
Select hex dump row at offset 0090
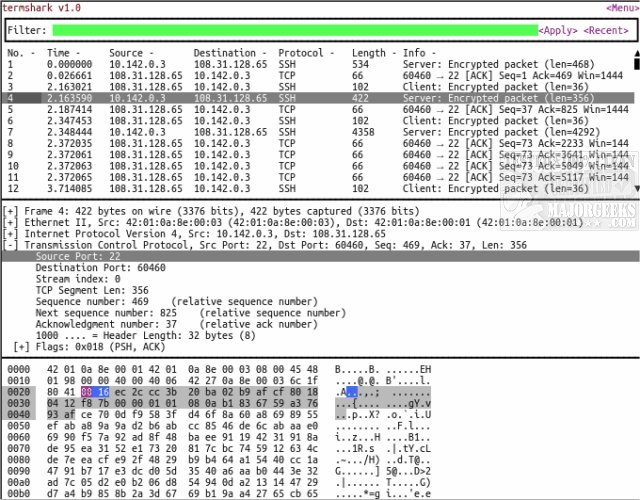click(219, 471)
